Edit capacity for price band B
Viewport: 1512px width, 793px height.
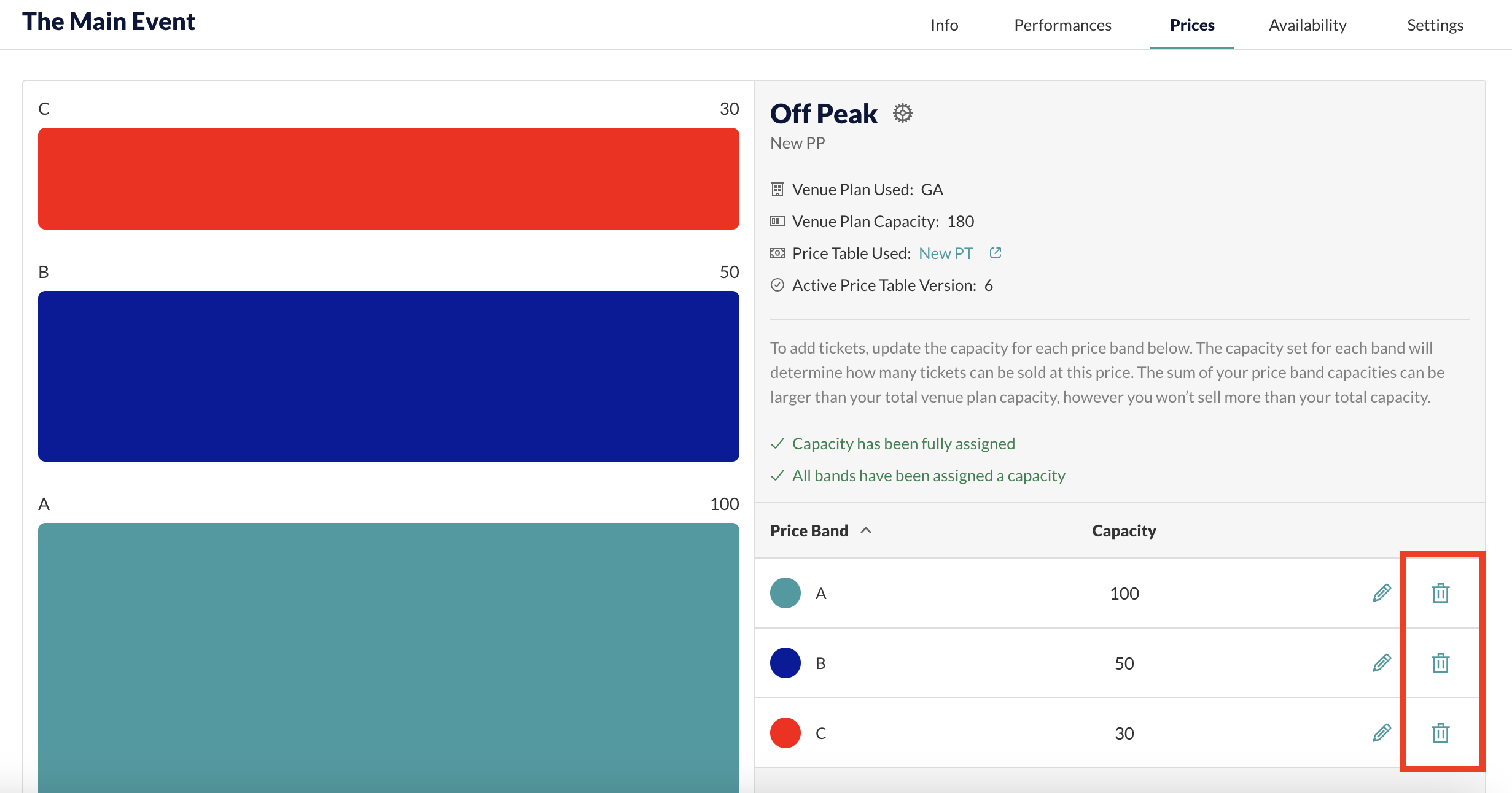(1382, 663)
